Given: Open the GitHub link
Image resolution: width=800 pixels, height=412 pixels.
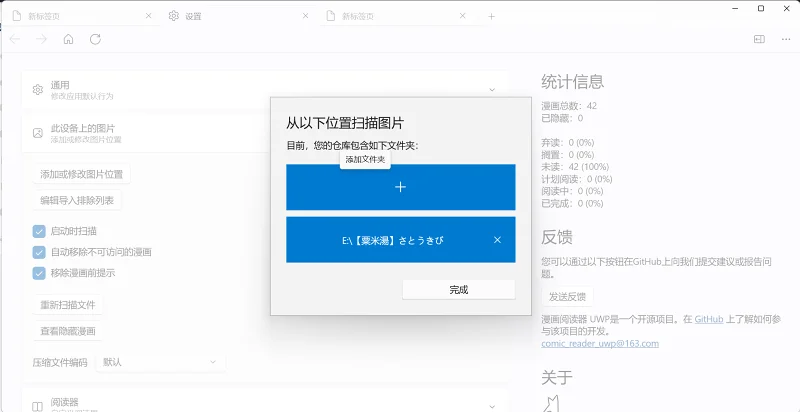Looking at the screenshot, I should [709, 319].
